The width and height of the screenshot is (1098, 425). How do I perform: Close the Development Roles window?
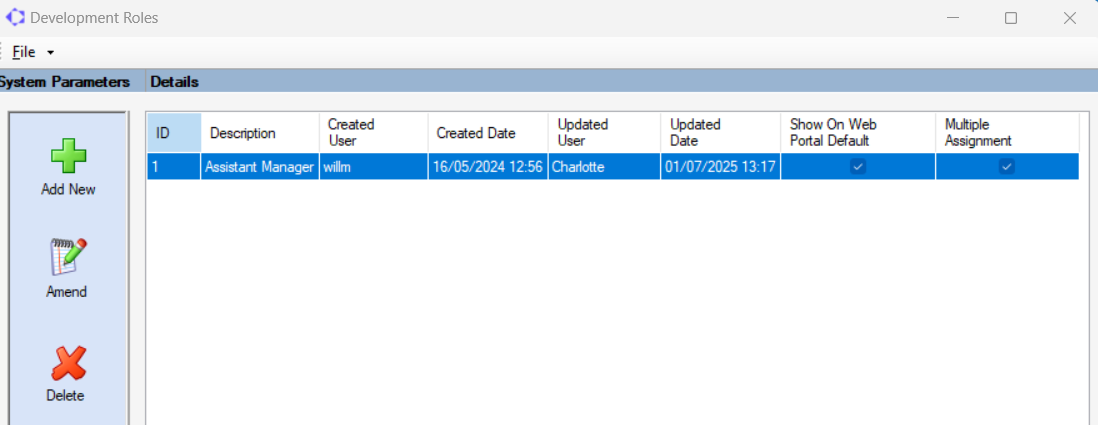pyautogui.click(x=1069, y=18)
